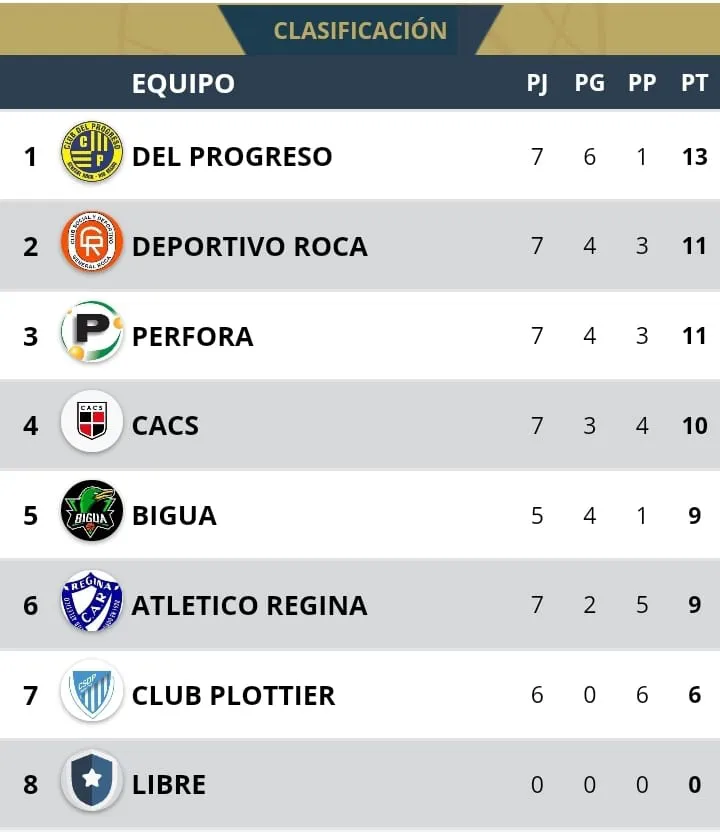Select the PERFORA team name

coord(192,336)
